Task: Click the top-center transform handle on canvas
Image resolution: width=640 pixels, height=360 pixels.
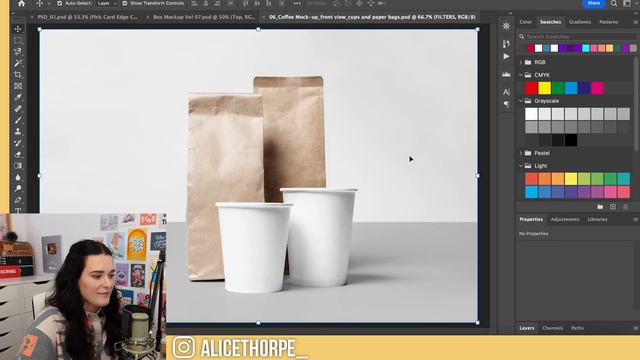Action: tap(258, 29)
